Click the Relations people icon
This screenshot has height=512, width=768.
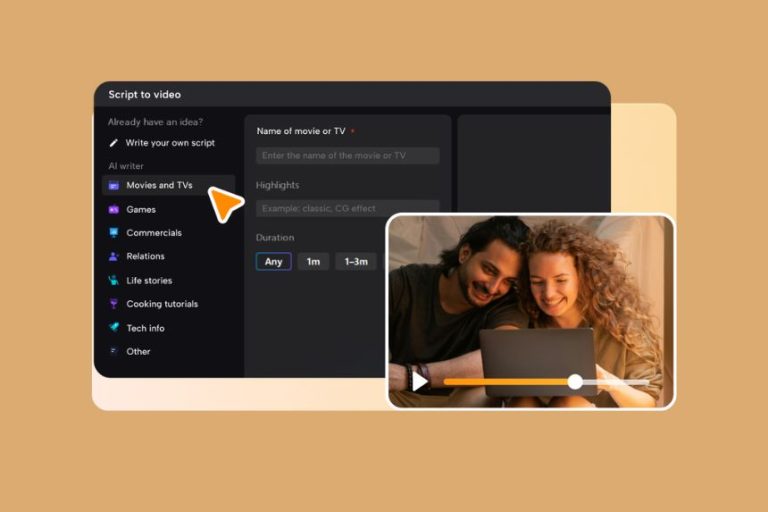coord(114,257)
